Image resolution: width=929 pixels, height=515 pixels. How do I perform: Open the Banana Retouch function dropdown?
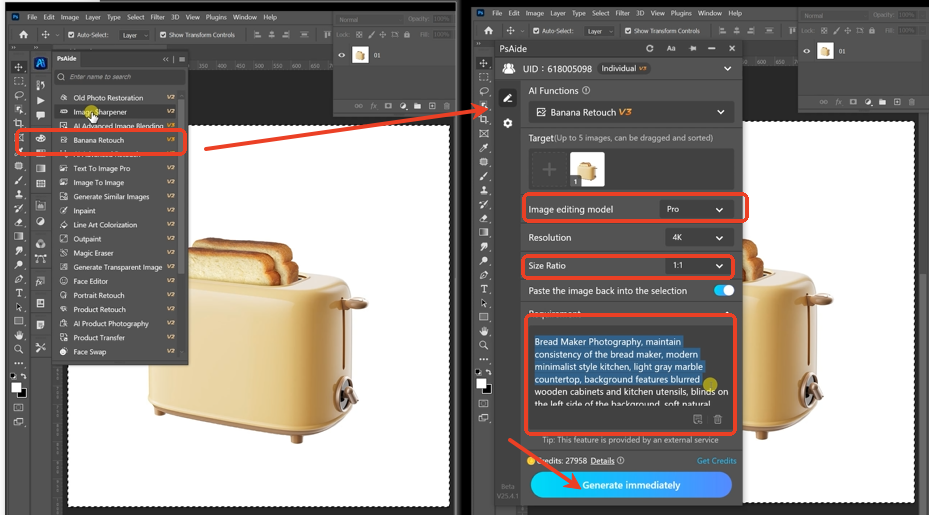(x=631, y=112)
